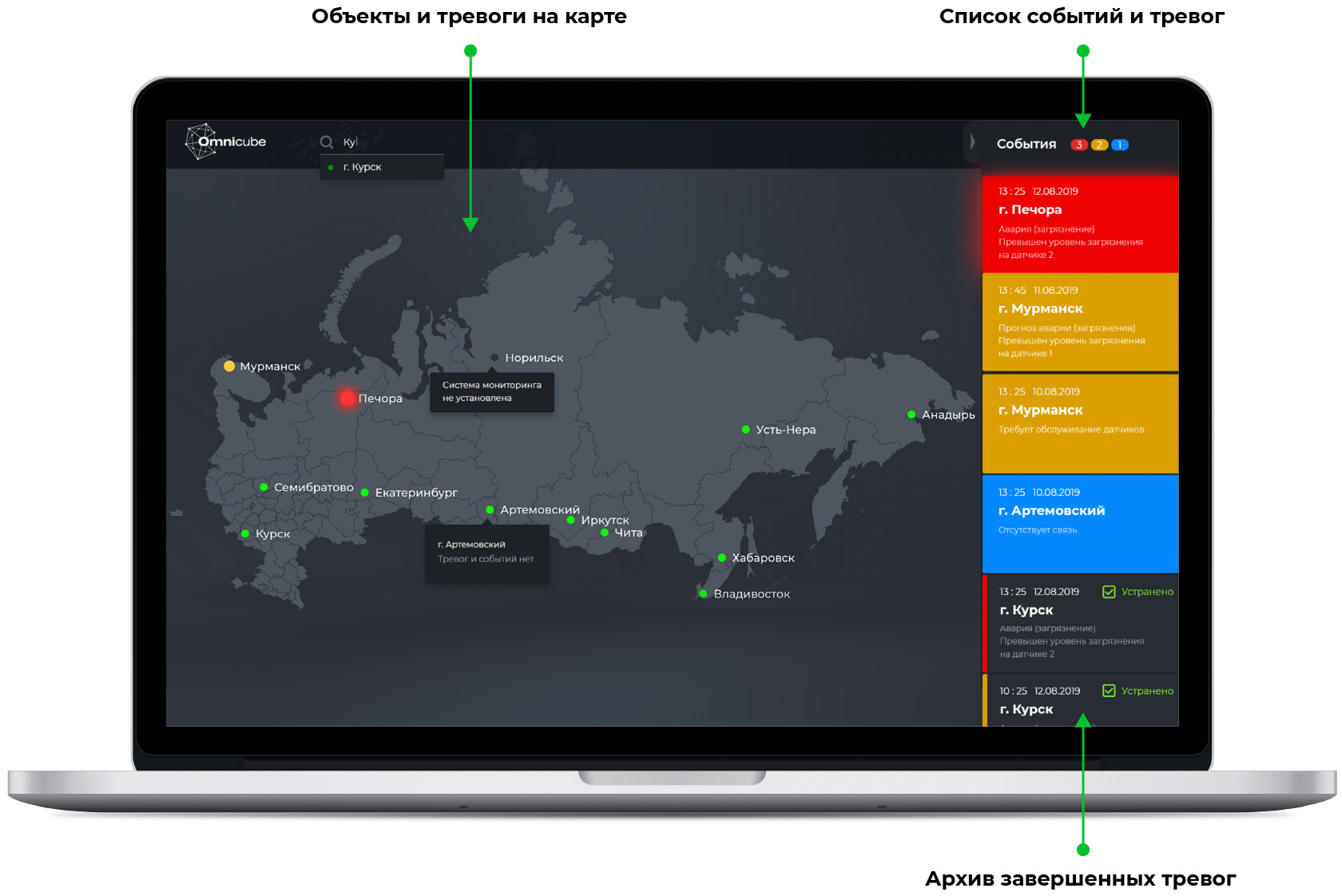This screenshot has height=896, width=1342.
Task: Click the Omnicube logo icon
Action: (x=201, y=141)
